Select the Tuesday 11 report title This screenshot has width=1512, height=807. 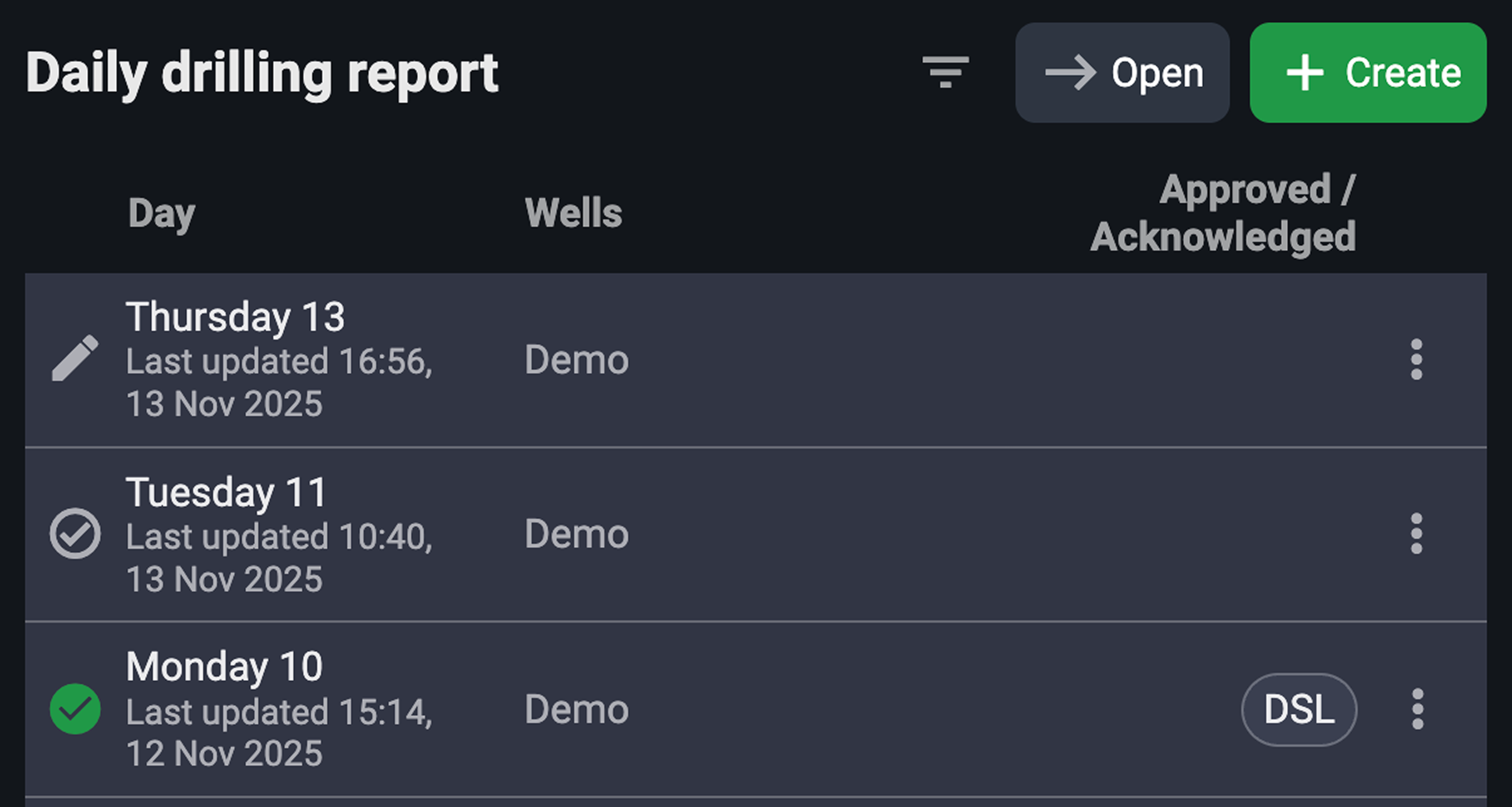(x=226, y=492)
